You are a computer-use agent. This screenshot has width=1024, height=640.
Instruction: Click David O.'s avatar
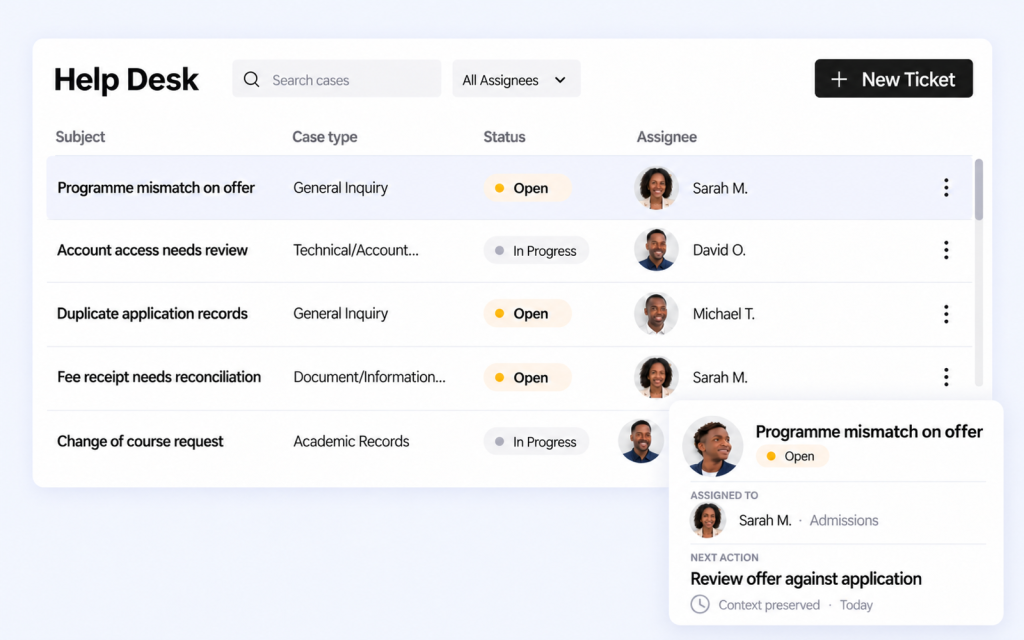click(656, 250)
